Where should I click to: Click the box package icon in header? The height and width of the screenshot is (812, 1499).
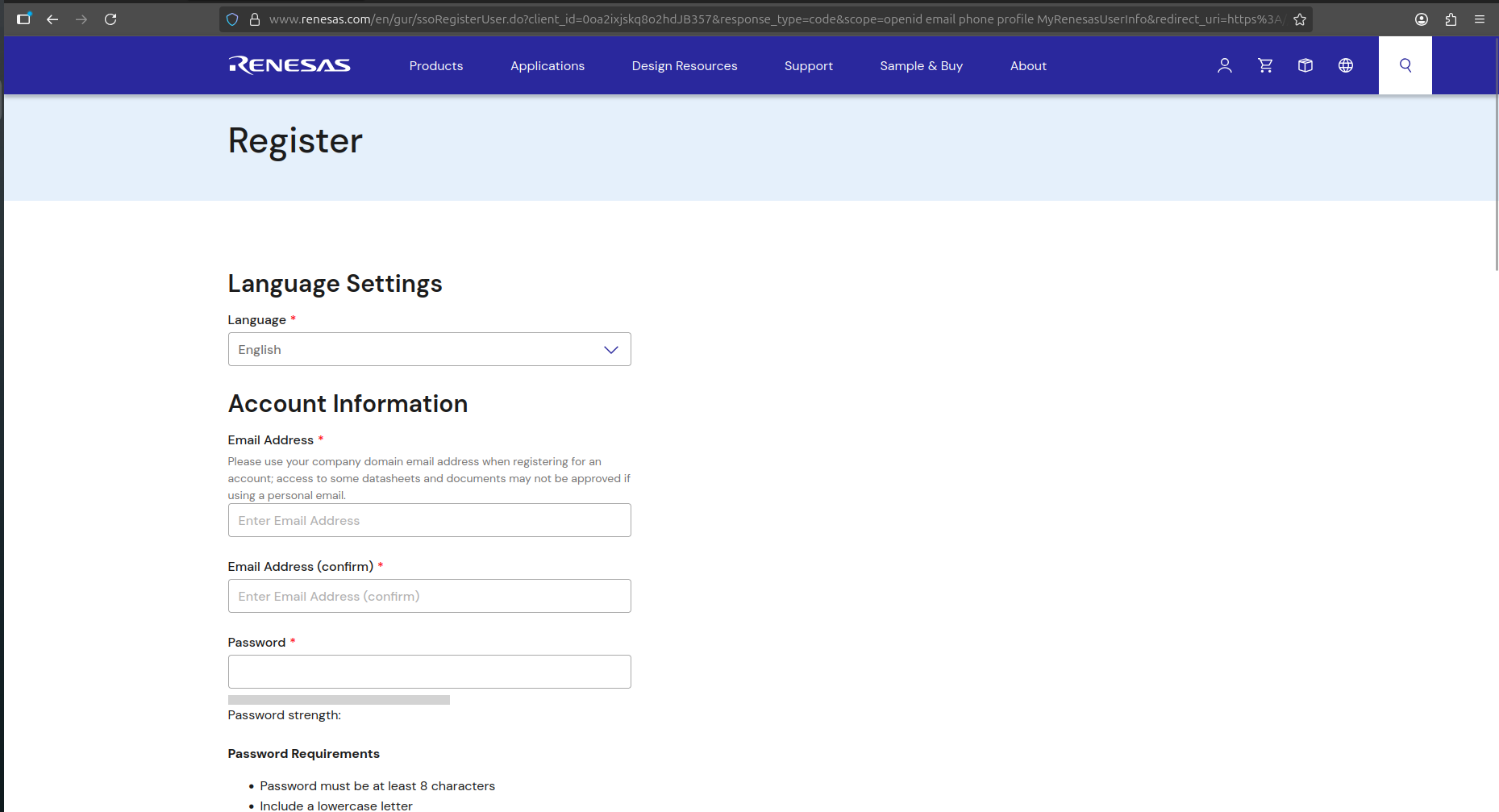pyautogui.click(x=1305, y=65)
